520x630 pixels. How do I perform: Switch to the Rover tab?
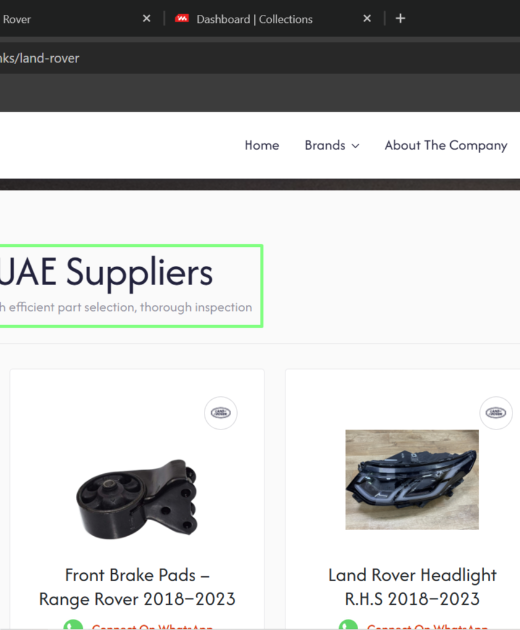tap(16, 19)
